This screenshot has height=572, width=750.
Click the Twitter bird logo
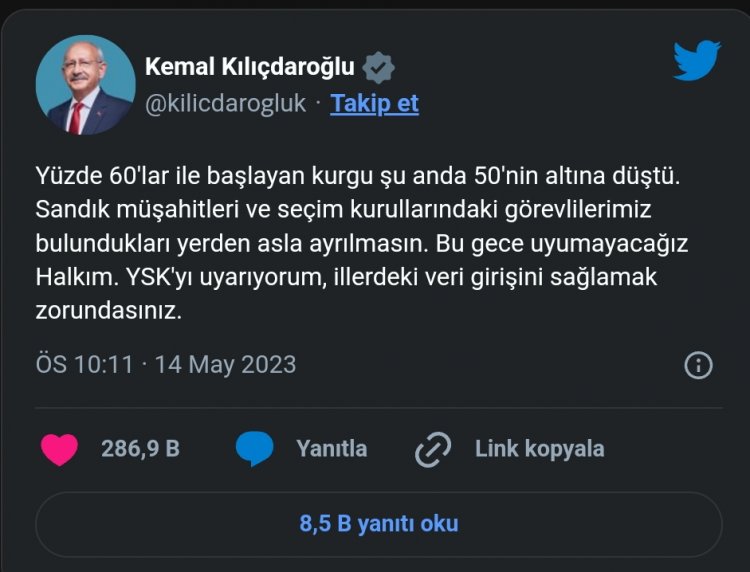[x=696, y=61]
